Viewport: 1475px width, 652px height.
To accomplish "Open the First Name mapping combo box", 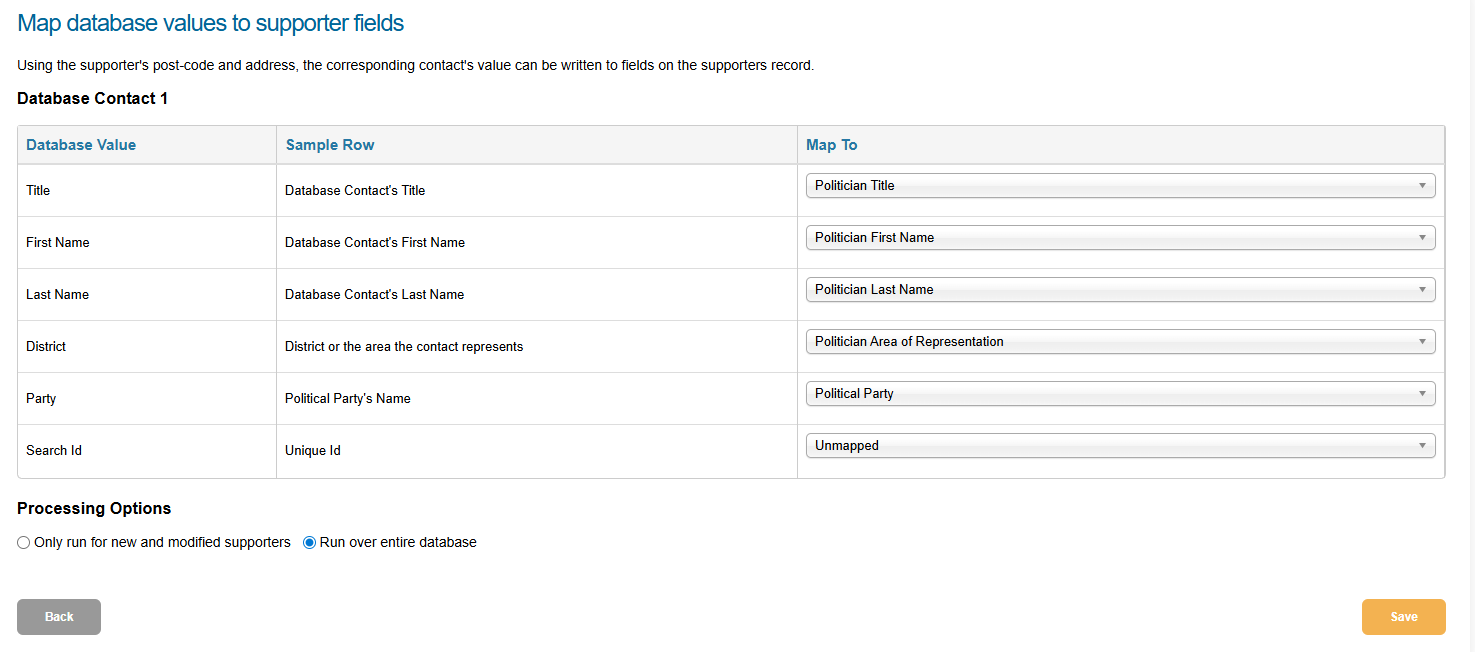I will pos(1100,237).
